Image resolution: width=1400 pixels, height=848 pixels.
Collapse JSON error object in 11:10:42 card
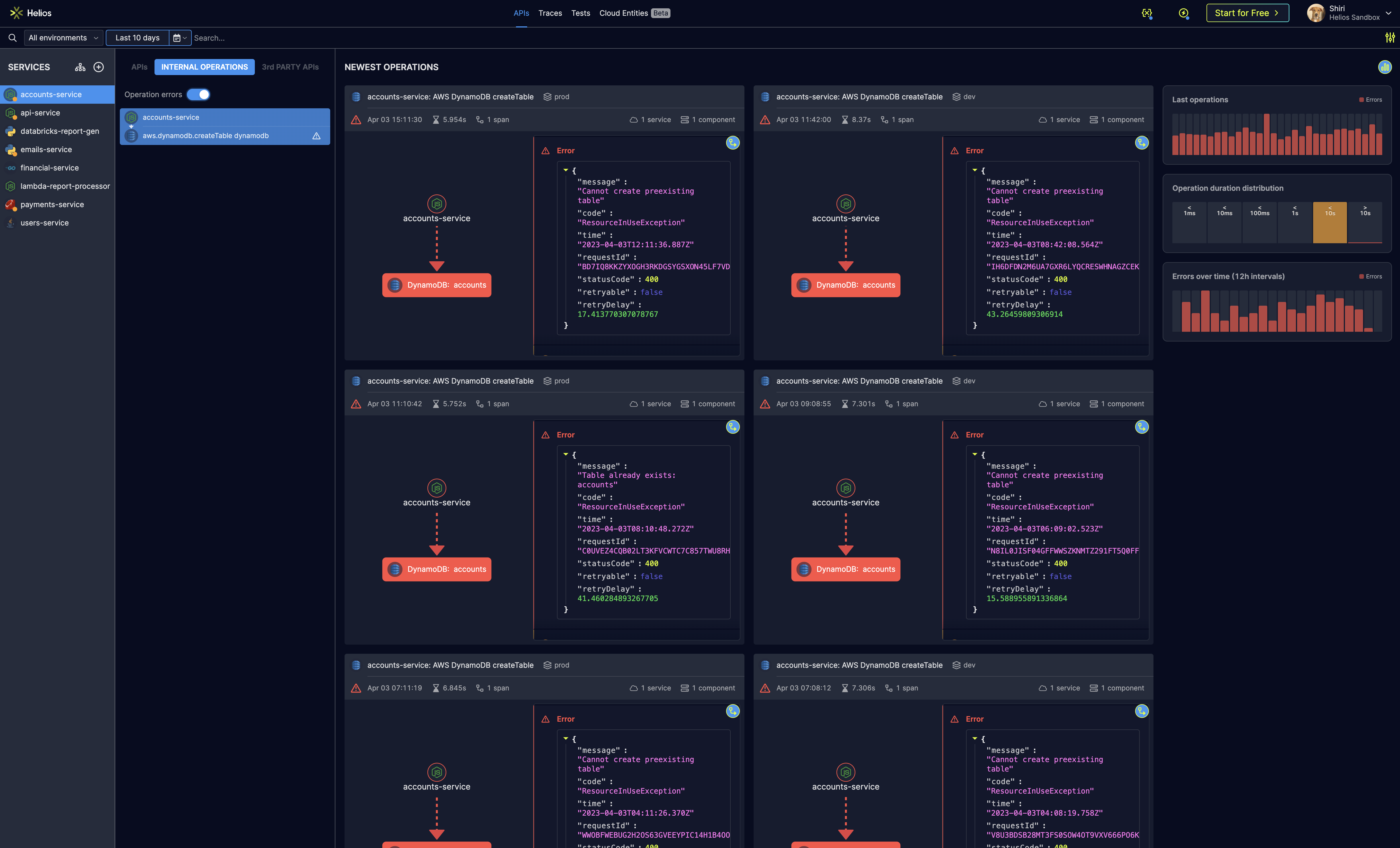point(566,454)
